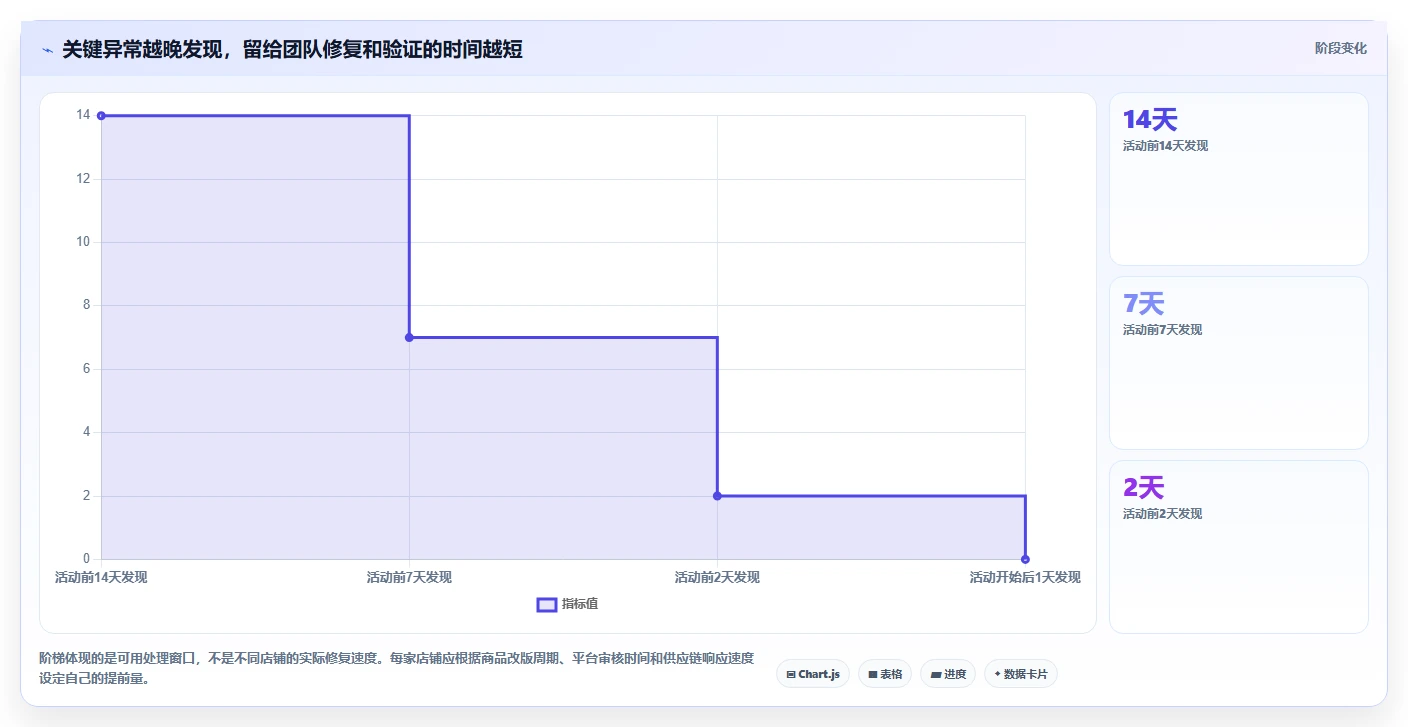Click the y-axis value 10

pyautogui.click(x=83, y=242)
